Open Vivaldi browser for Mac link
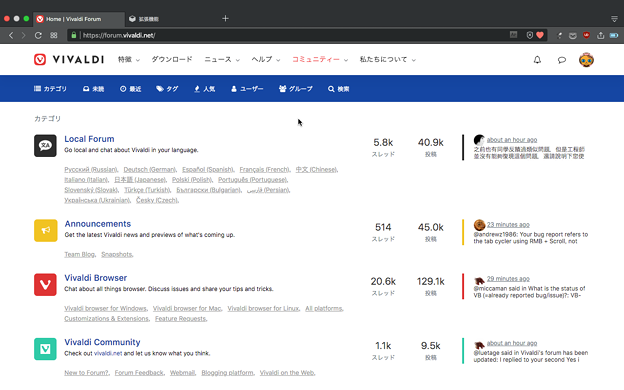The width and height of the screenshot is (624, 390). 187,308
